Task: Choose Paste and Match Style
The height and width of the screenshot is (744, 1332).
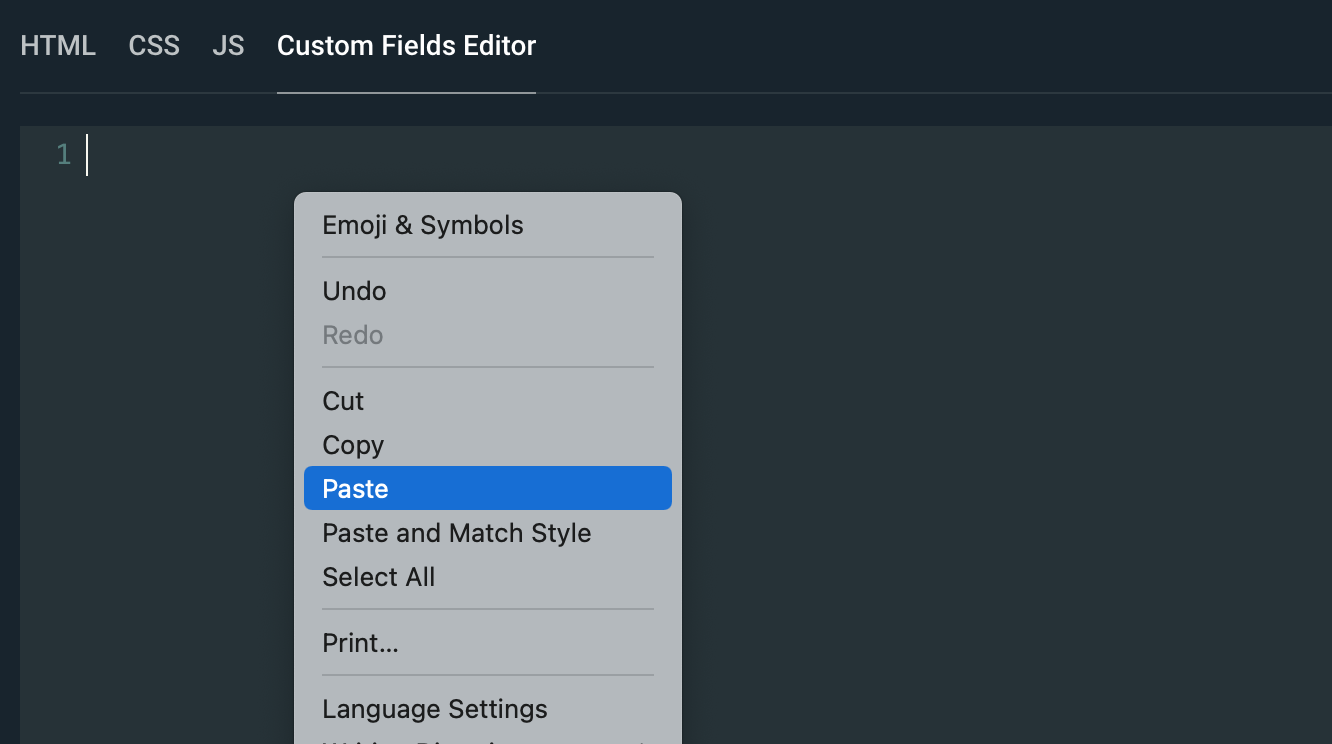Action: pyautogui.click(x=456, y=533)
